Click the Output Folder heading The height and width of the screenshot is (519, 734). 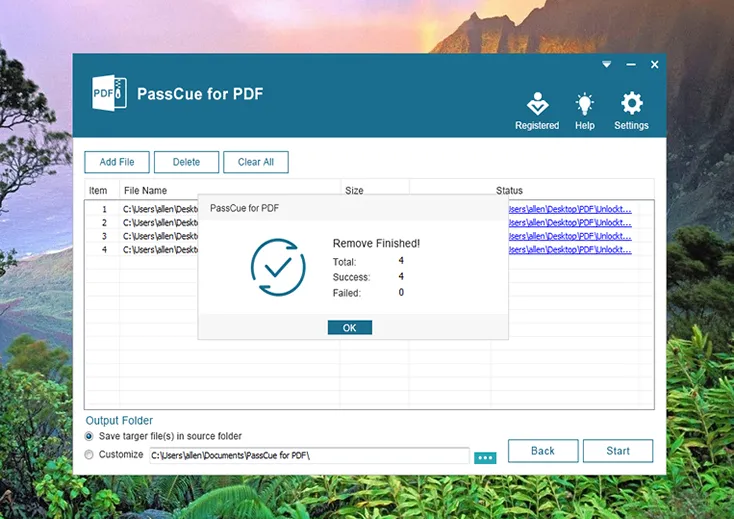pyautogui.click(x=119, y=420)
